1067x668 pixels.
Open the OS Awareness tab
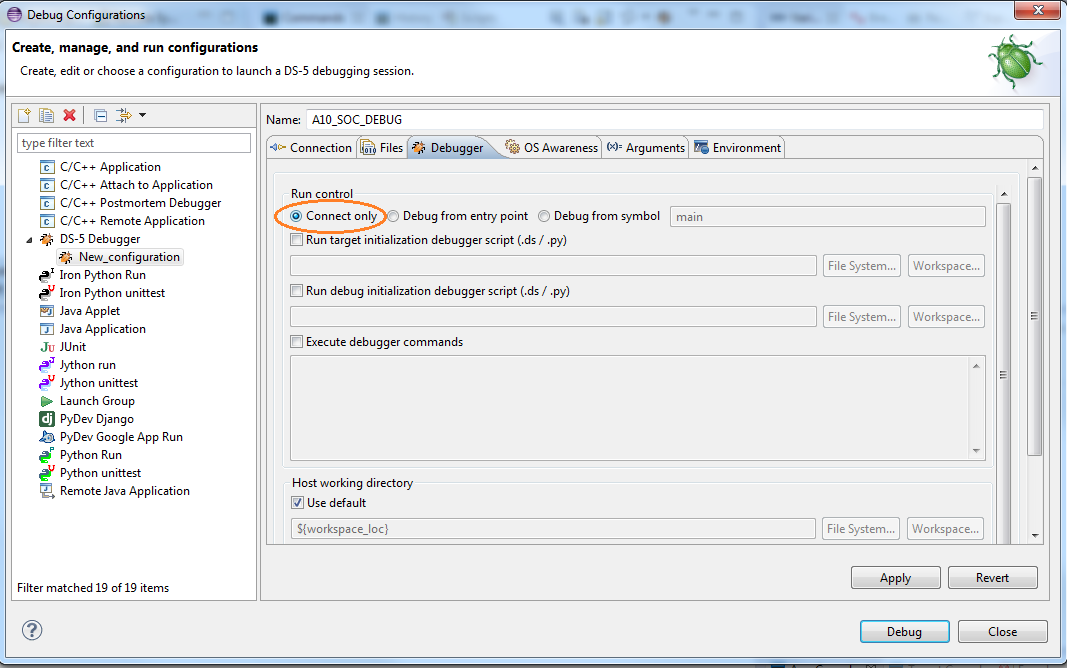click(552, 148)
